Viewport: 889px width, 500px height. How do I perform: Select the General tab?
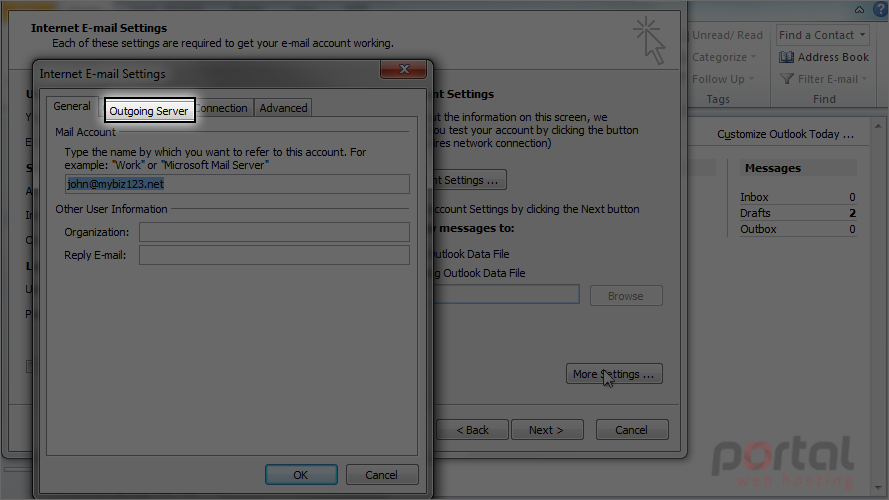pyautogui.click(x=72, y=106)
